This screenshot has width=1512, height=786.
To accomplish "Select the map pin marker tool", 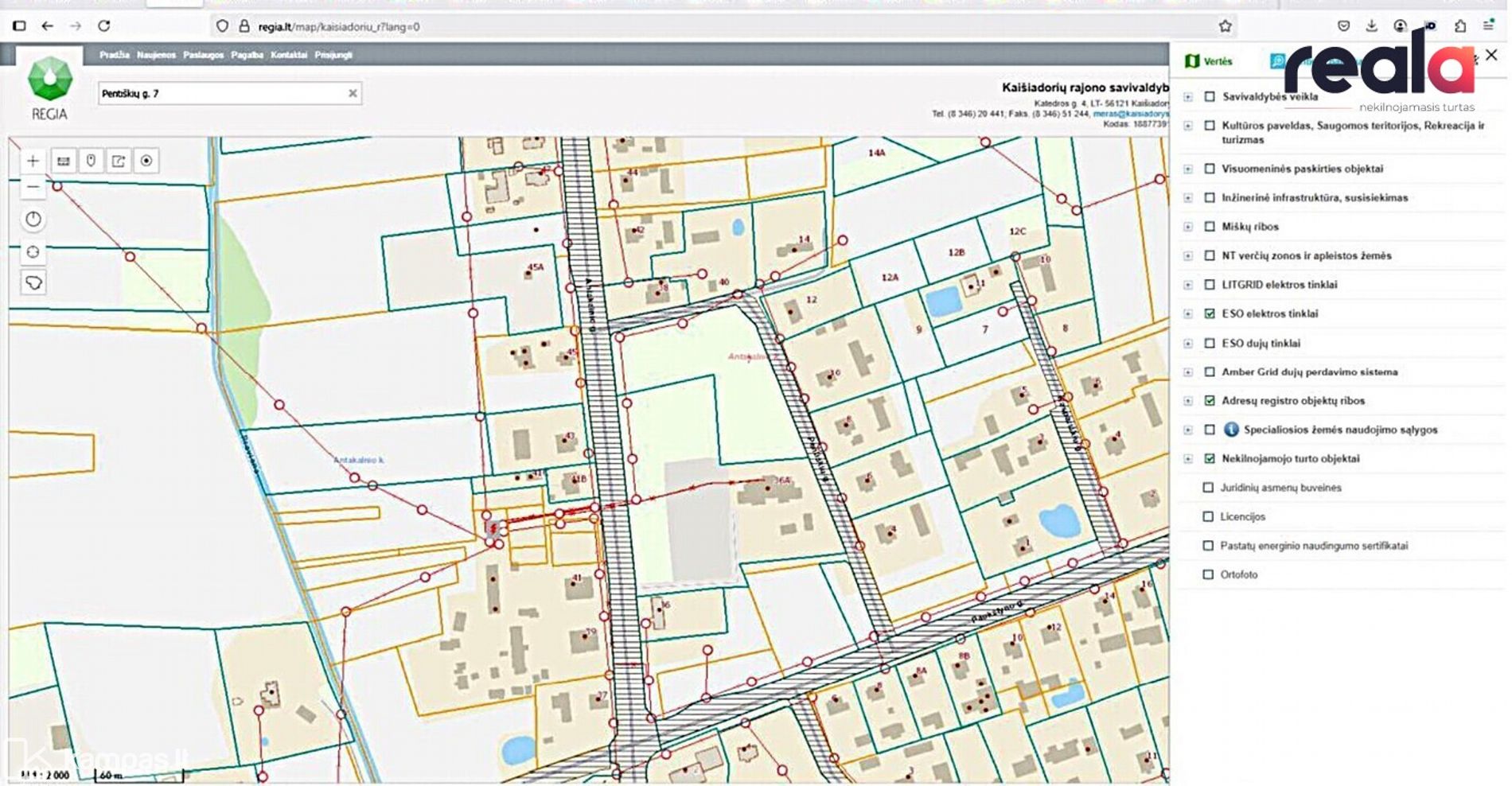I will click(x=92, y=161).
